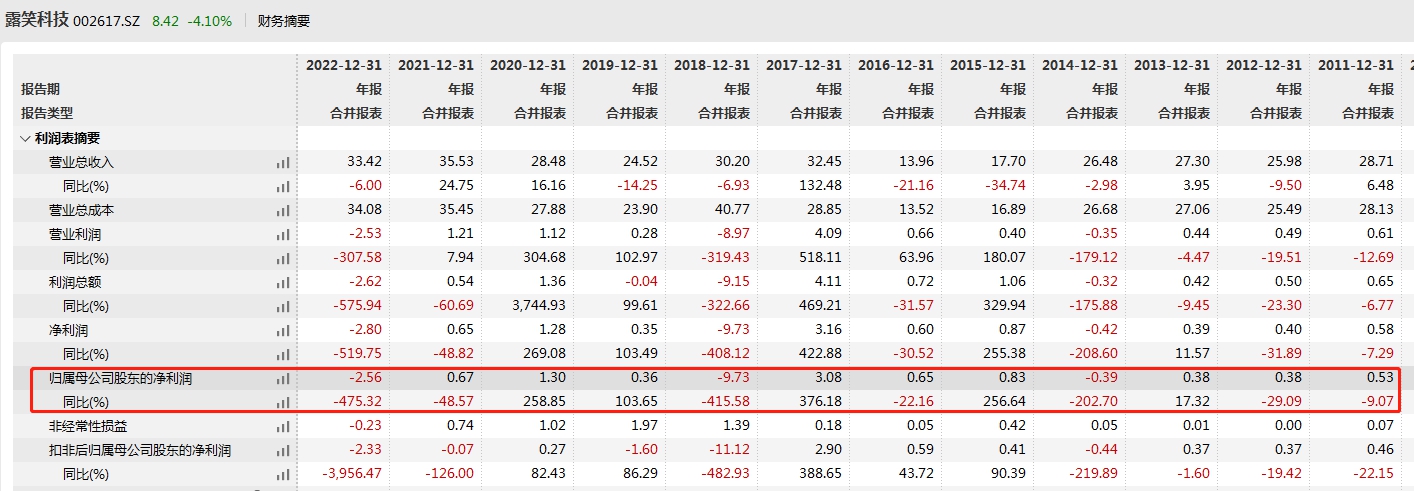Click price change -4.10%
The image size is (1414, 491).
210,20
